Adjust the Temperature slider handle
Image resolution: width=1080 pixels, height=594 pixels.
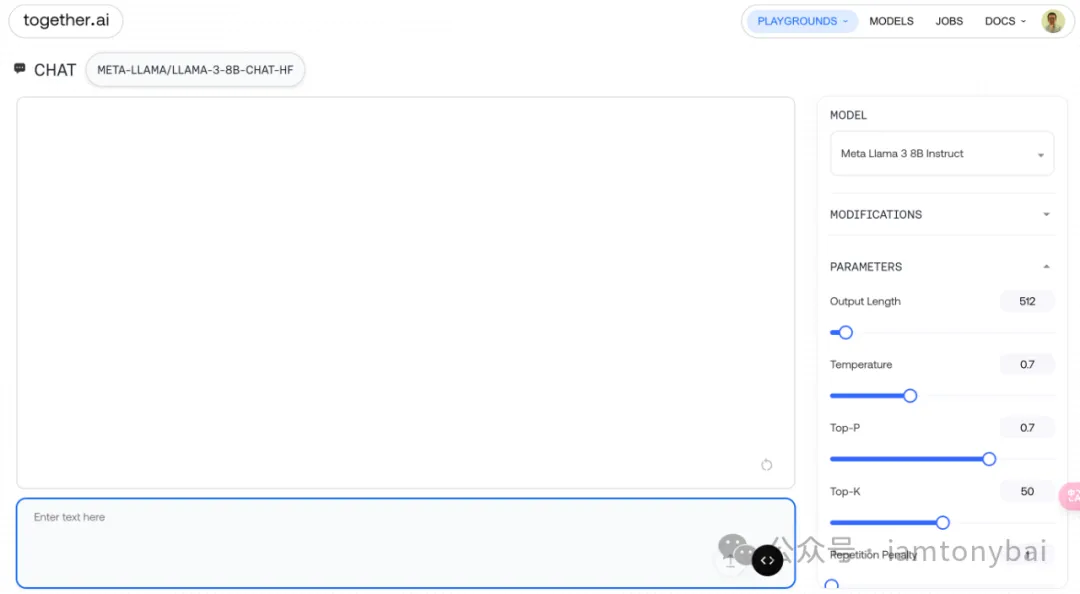point(910,396)
